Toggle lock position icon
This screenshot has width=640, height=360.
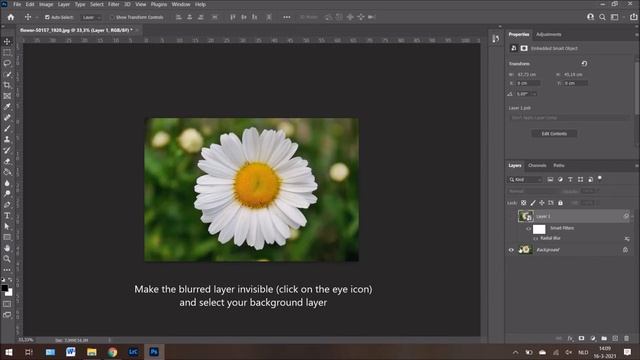point(542,203)
